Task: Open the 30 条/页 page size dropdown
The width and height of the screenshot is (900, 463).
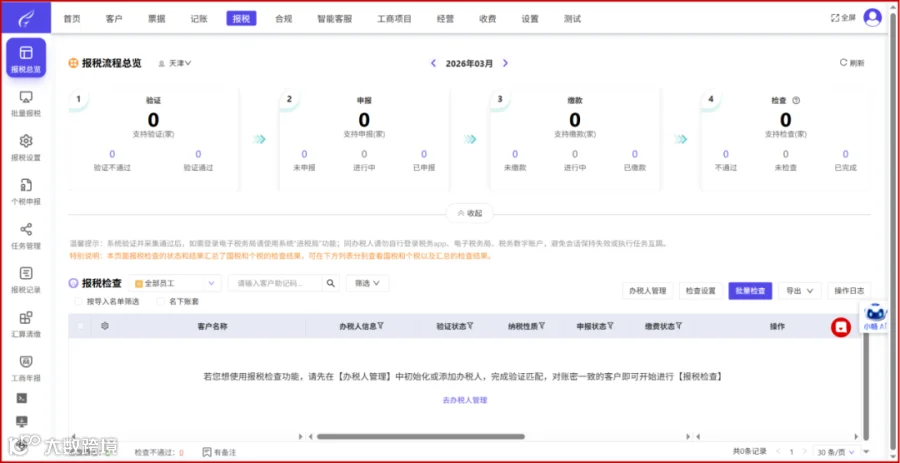Action: point(837,452)
